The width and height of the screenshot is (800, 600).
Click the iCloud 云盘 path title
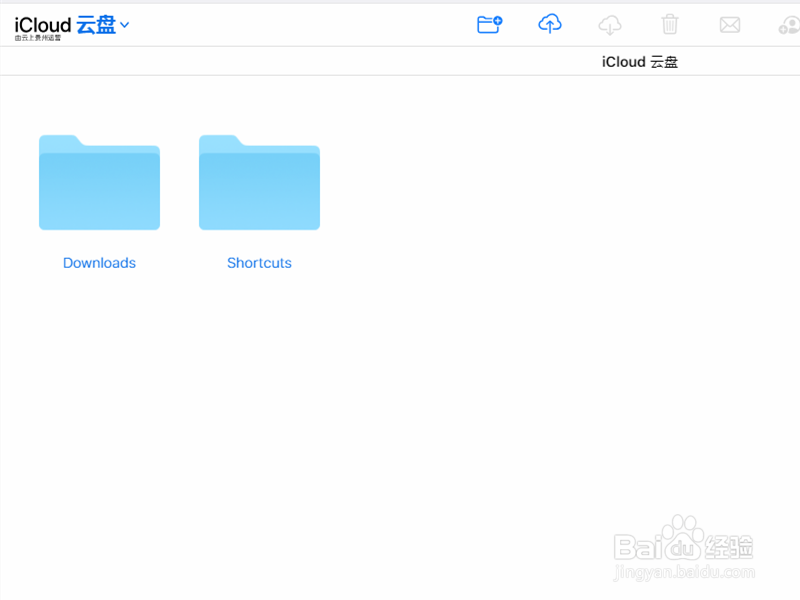pos(640,62)
